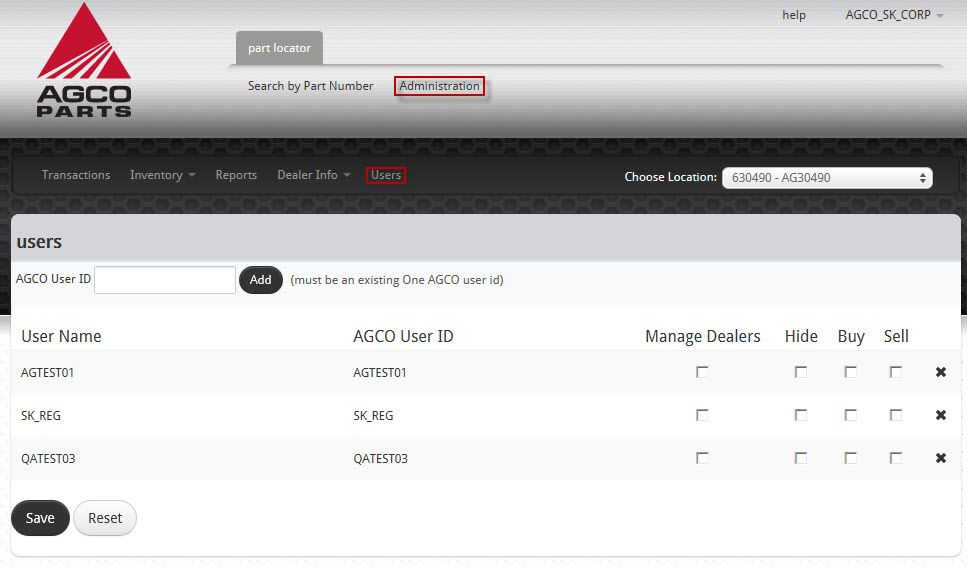Click the AGCO Parts logo
The height and width of the screenshot is (567, 967).
(84, 62)
